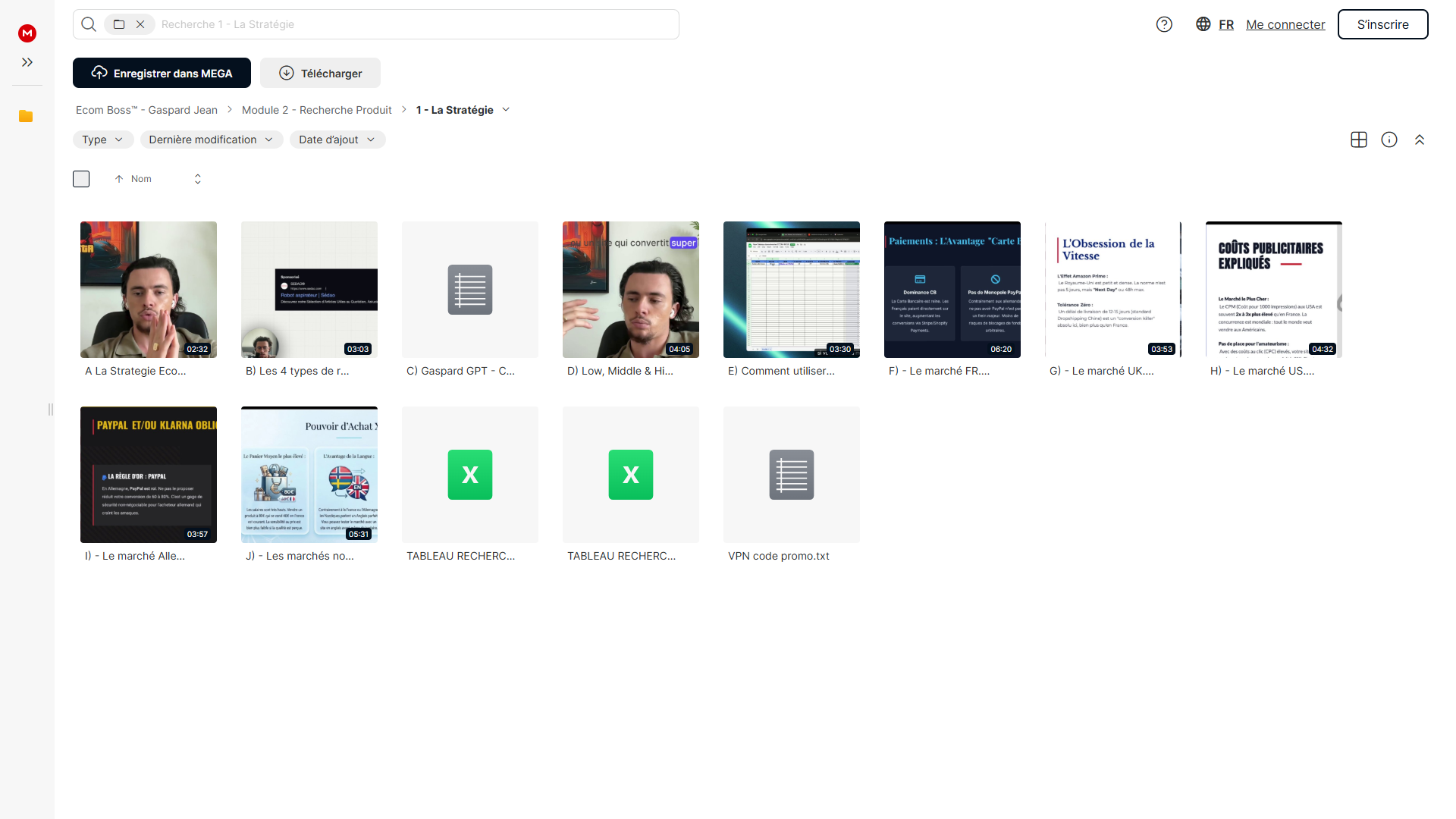1456x819 pixels.
Task: Open the Excel file next to VPN code promo
Action: [x=631, y=475]
